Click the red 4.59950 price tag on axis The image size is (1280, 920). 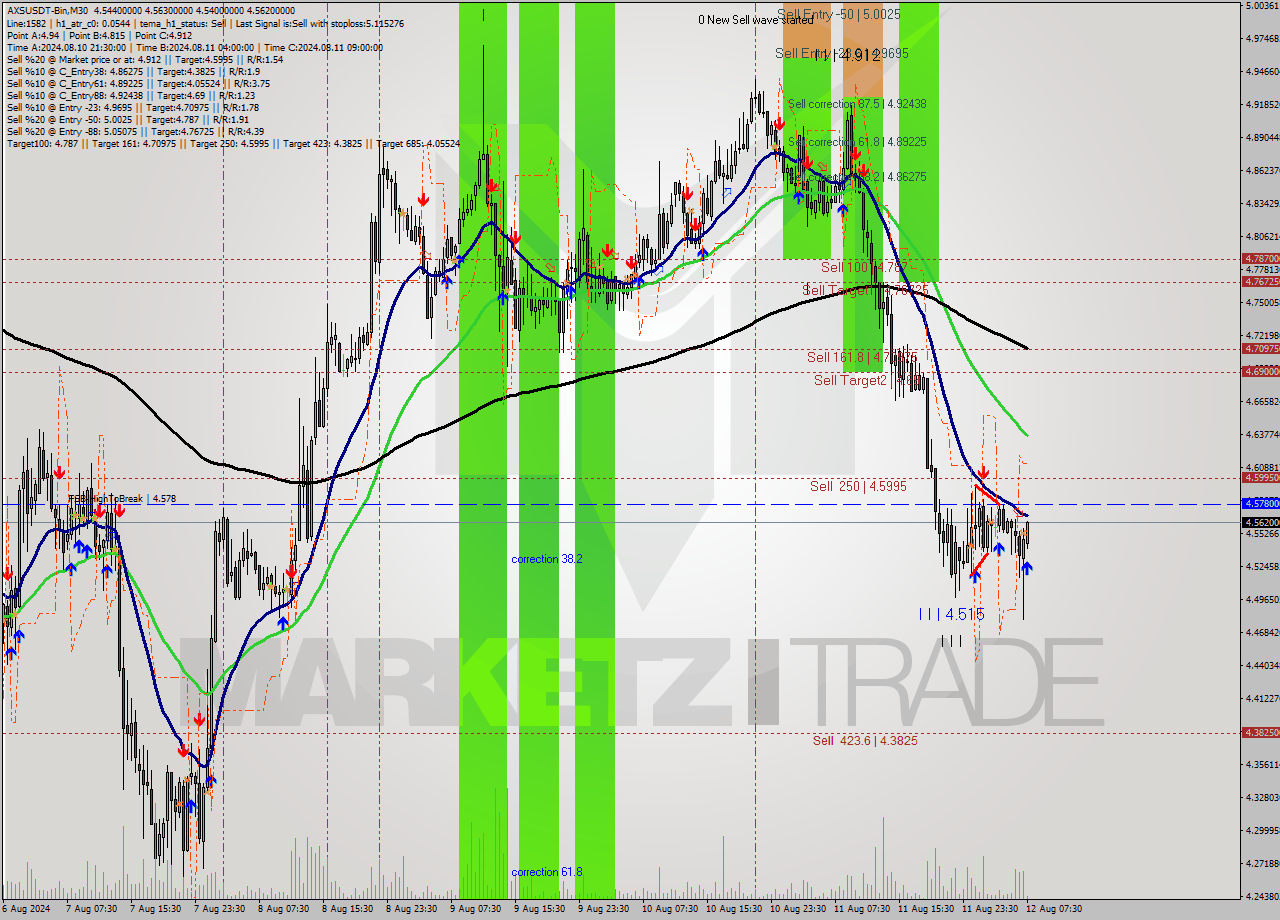pos(1260,478)
